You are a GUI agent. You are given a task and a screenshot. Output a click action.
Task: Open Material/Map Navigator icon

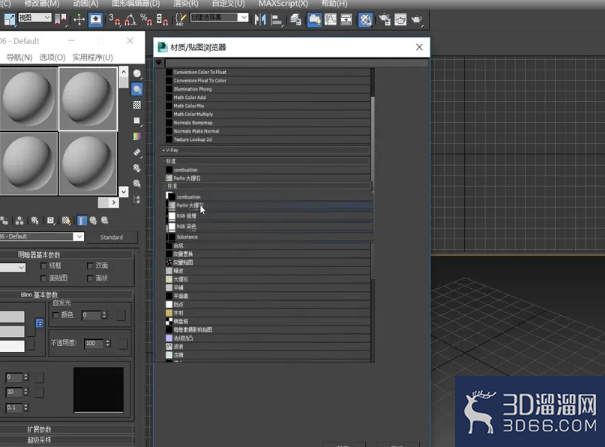(x=137, y=199)
